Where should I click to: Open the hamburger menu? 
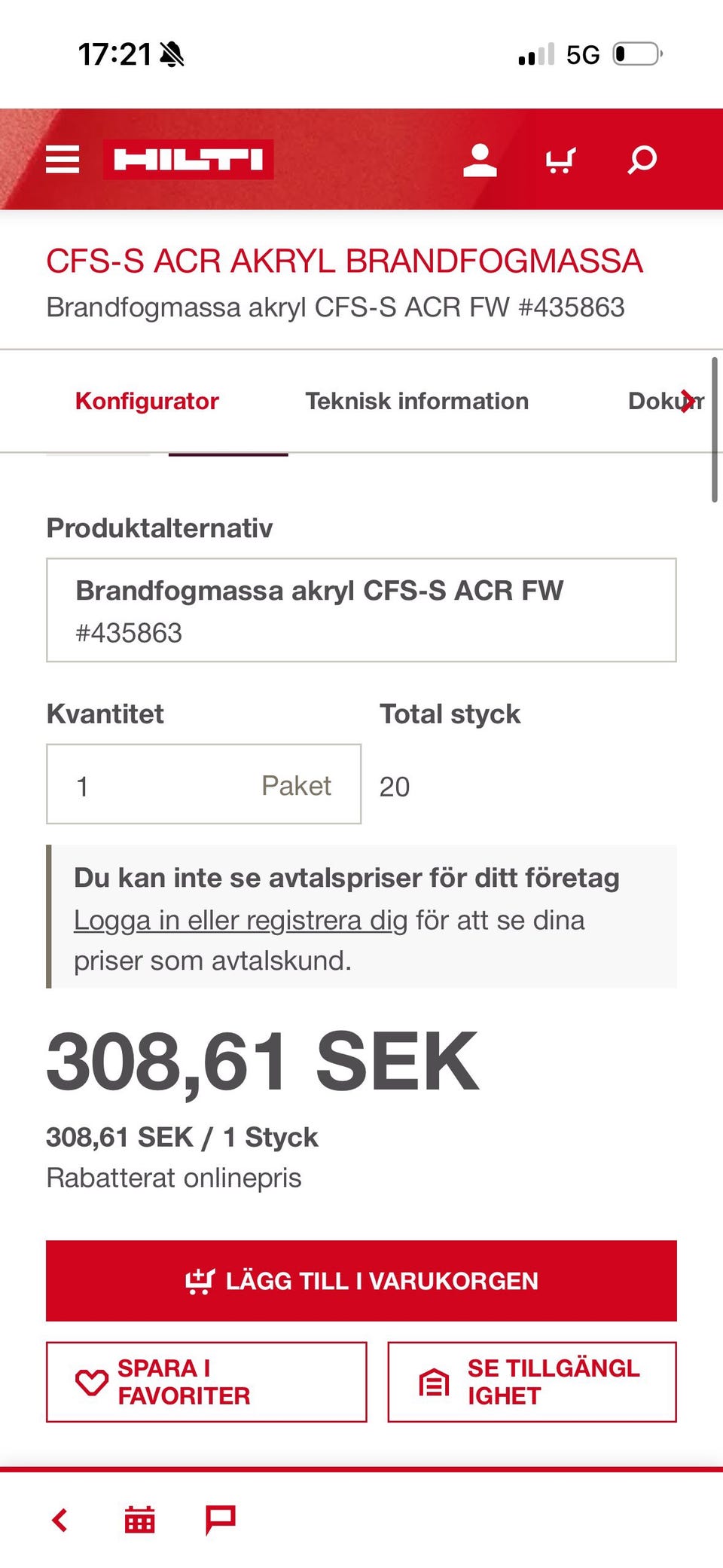point(63,160)
